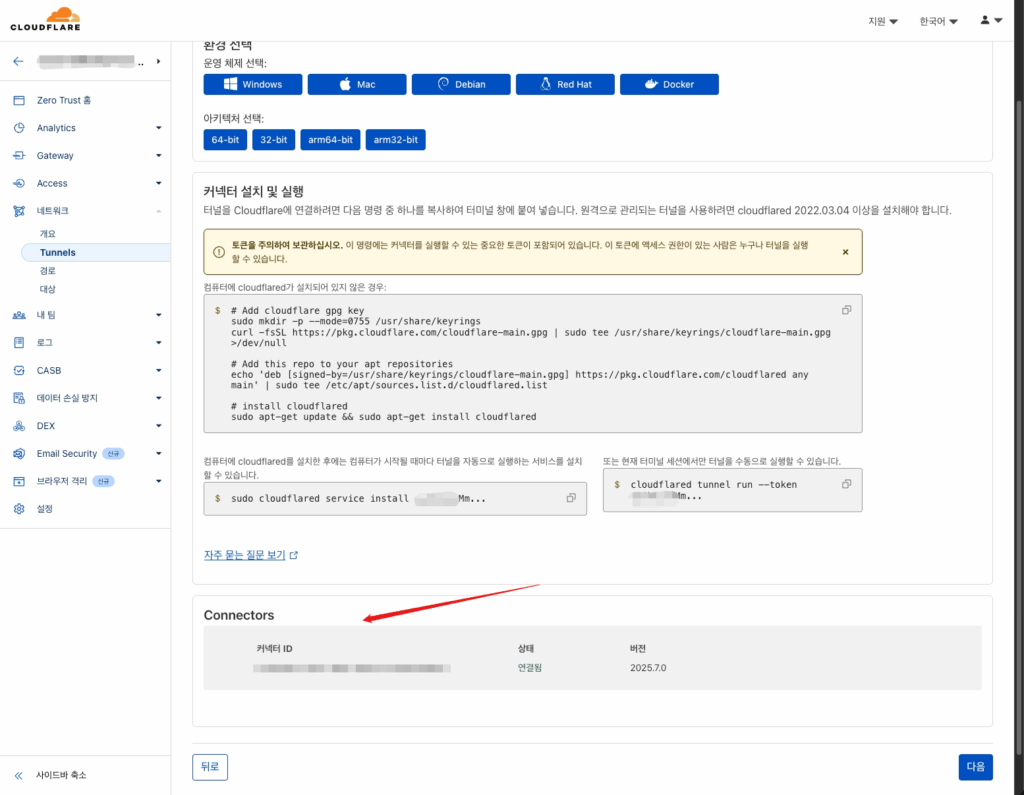Open the 지원 support dropdown

click(x=883, y=22)
